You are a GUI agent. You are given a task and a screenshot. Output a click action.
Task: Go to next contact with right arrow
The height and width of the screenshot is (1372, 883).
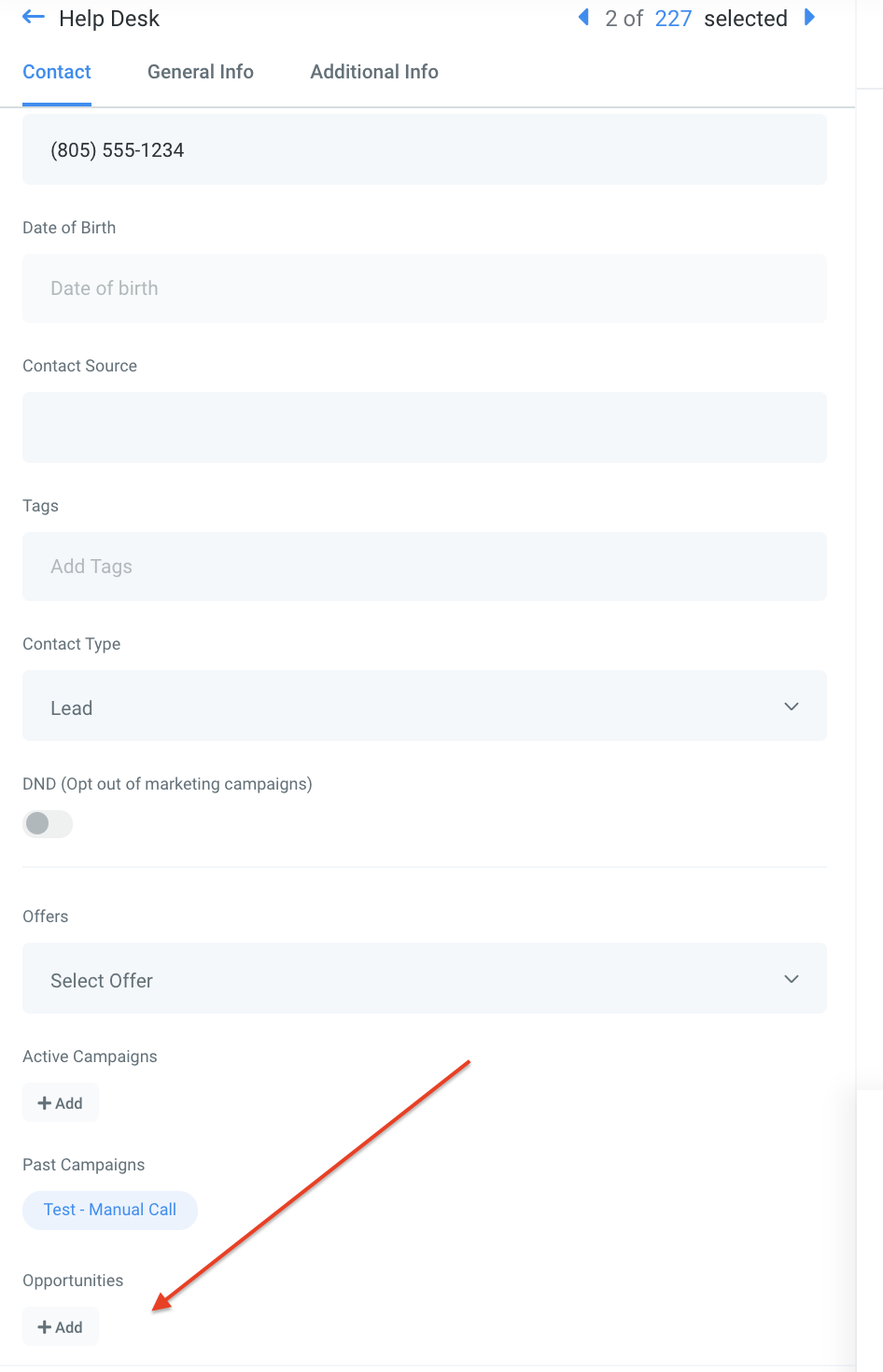coord(809,18)
